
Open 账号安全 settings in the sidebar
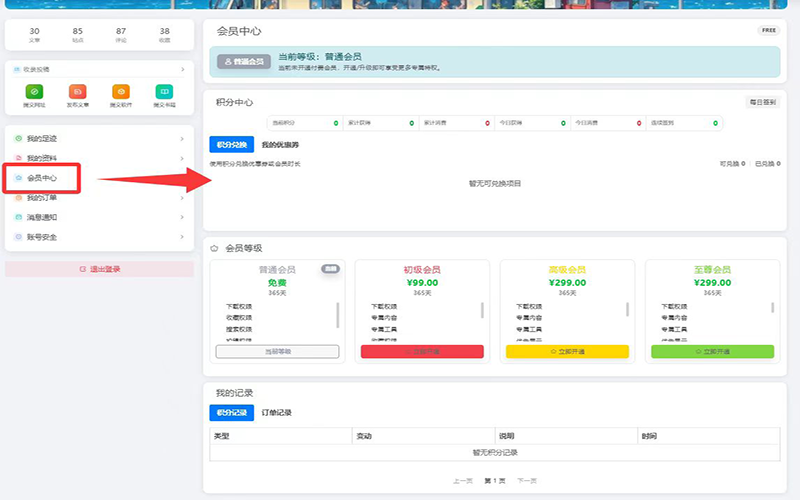tap(41, 237)
